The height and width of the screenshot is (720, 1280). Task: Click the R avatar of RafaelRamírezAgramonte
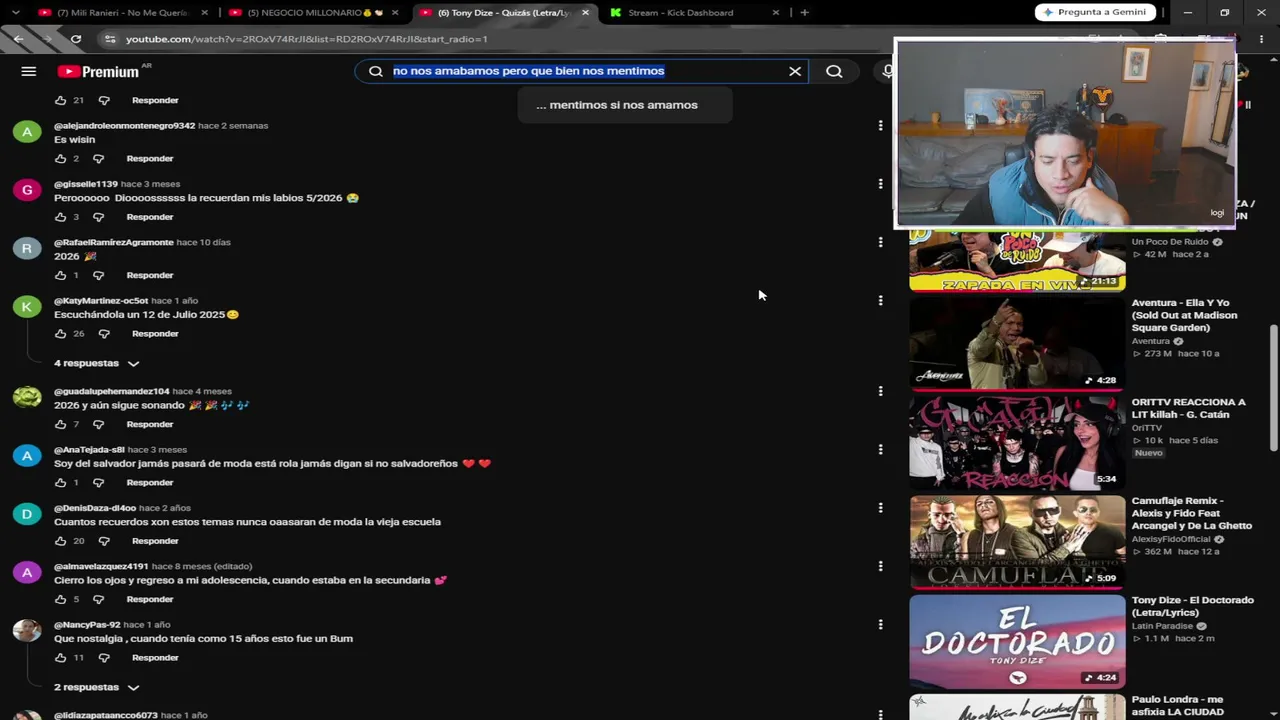click(x=27, y=248)
